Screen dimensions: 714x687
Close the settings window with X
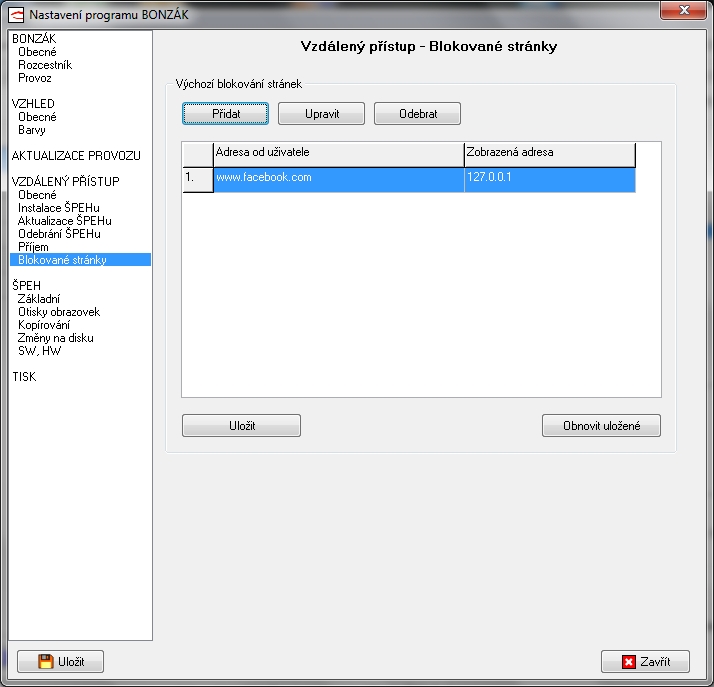tap(683, 10)
